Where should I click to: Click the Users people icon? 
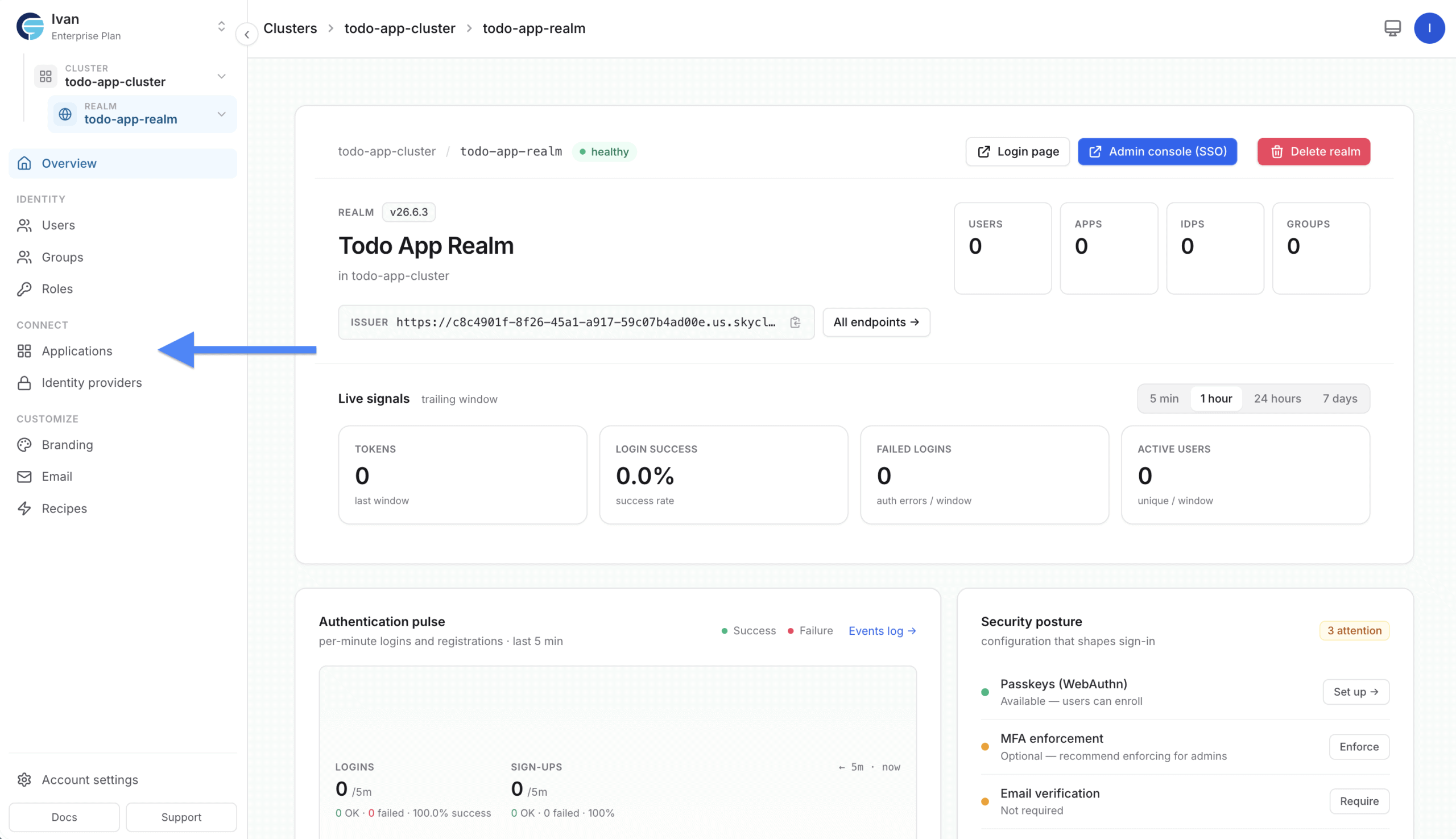point(24,225)
